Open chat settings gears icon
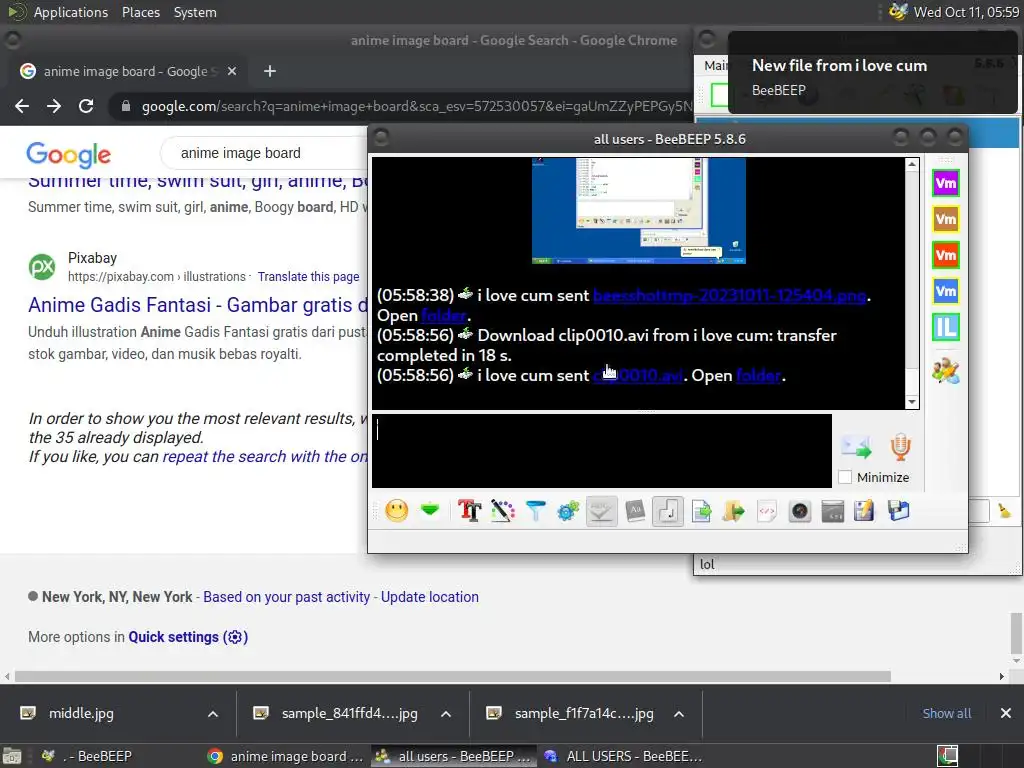The width and height of the screenshot is (1024, 768). (568, 511)
